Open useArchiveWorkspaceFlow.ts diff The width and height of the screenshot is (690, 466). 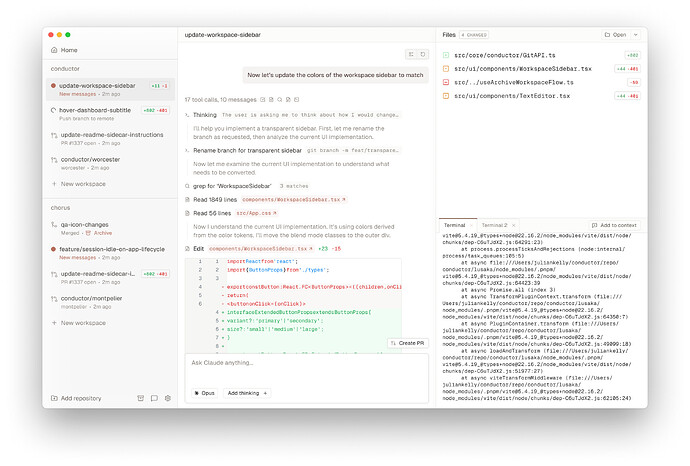(514, 83)
